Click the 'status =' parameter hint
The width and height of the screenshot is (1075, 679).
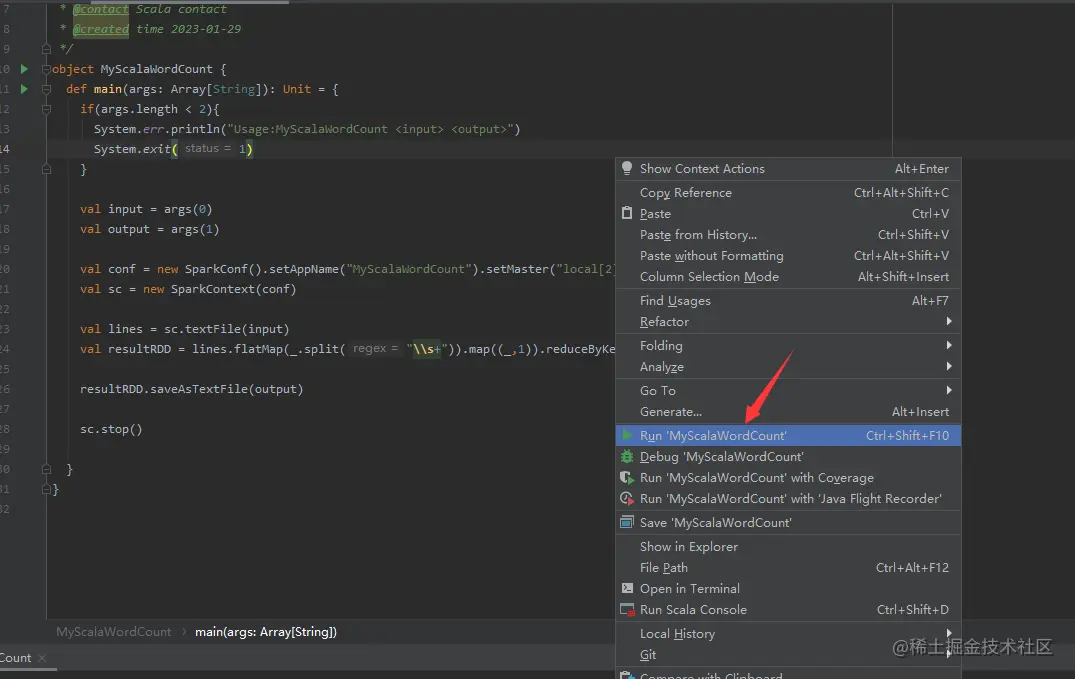pos(208,149)
